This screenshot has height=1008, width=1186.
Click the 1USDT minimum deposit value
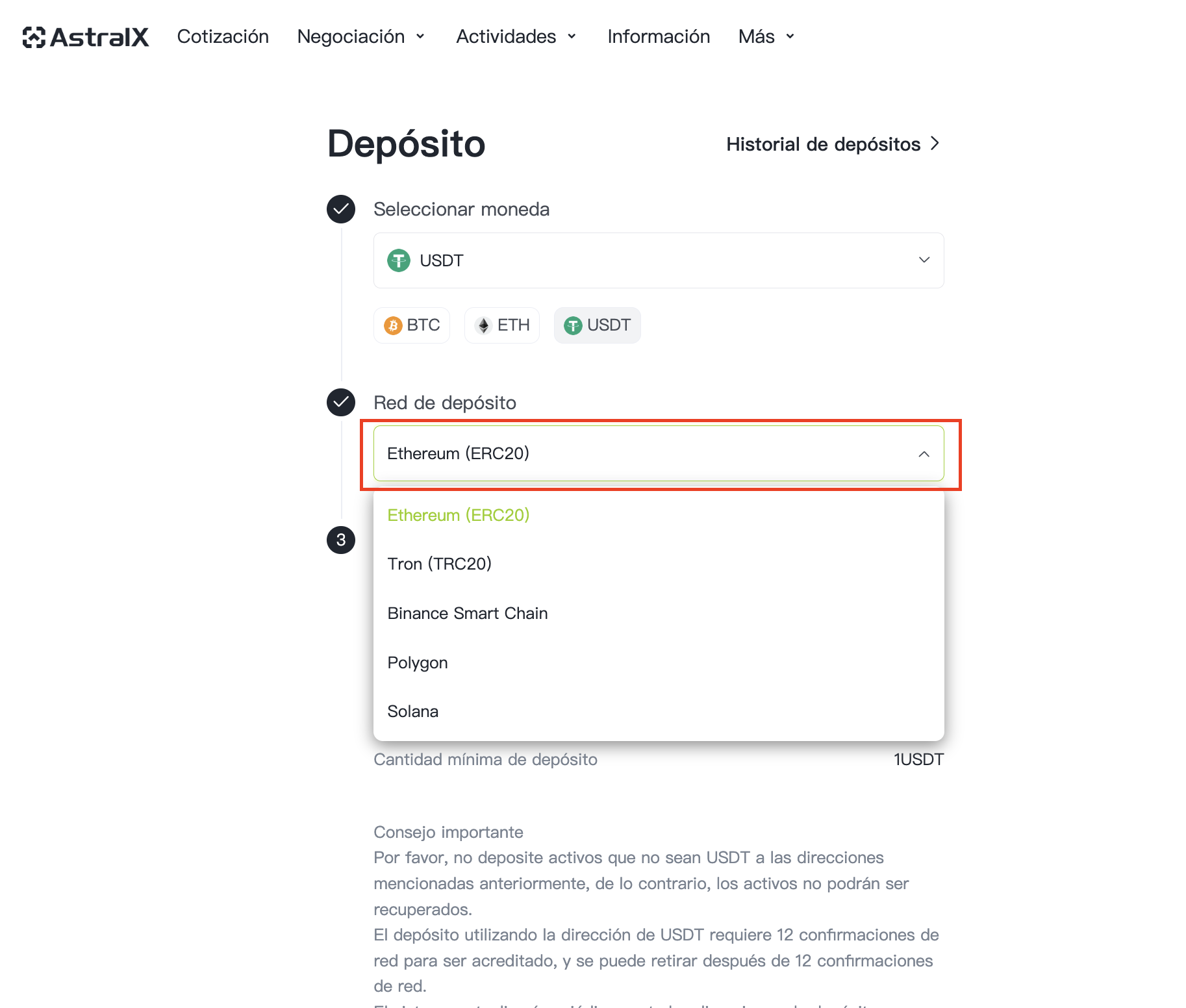point(918,759)
